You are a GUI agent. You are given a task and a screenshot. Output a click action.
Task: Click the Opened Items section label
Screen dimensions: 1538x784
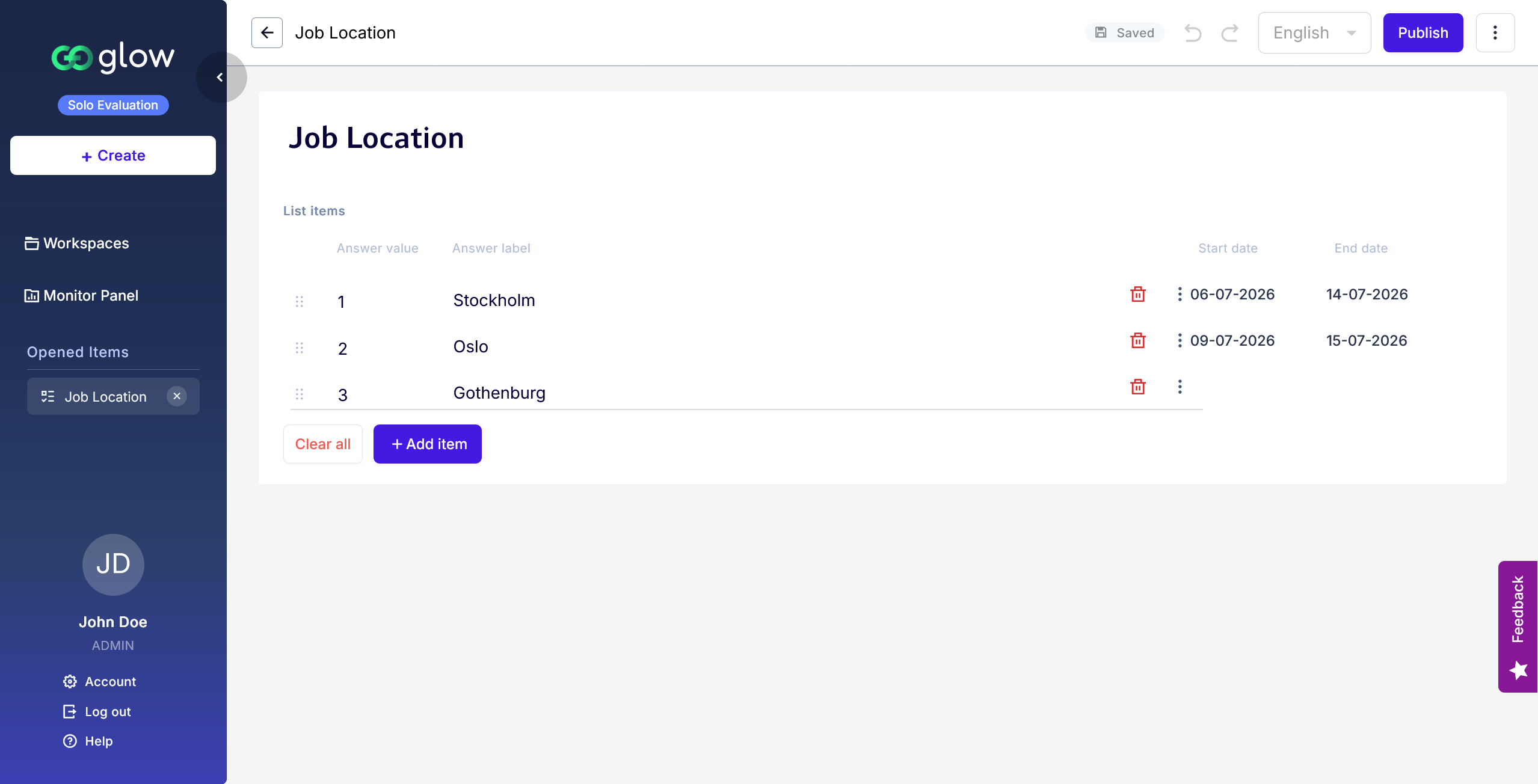78,352
